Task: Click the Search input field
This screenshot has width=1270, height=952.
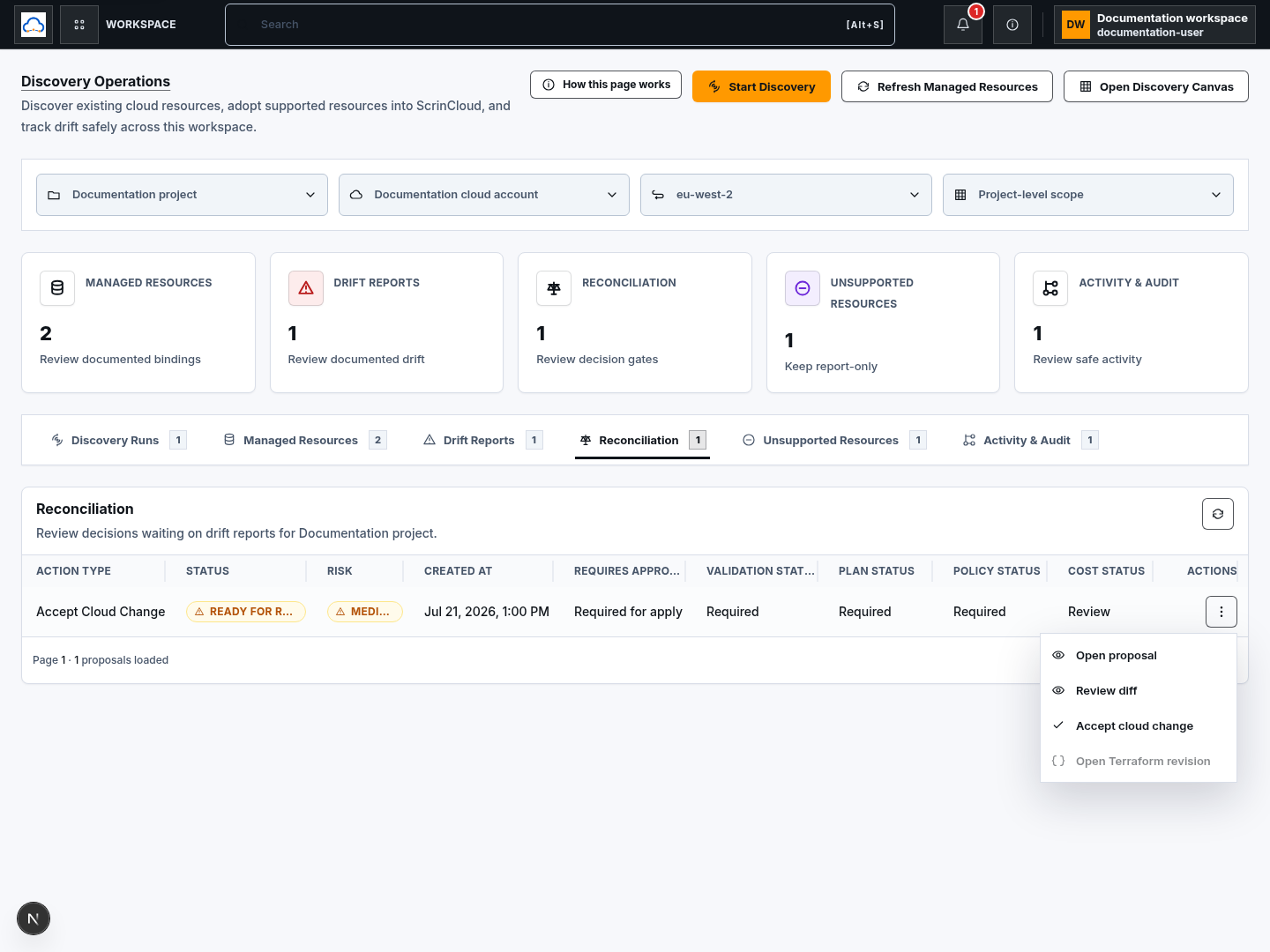Action: [x=560, y=25]
